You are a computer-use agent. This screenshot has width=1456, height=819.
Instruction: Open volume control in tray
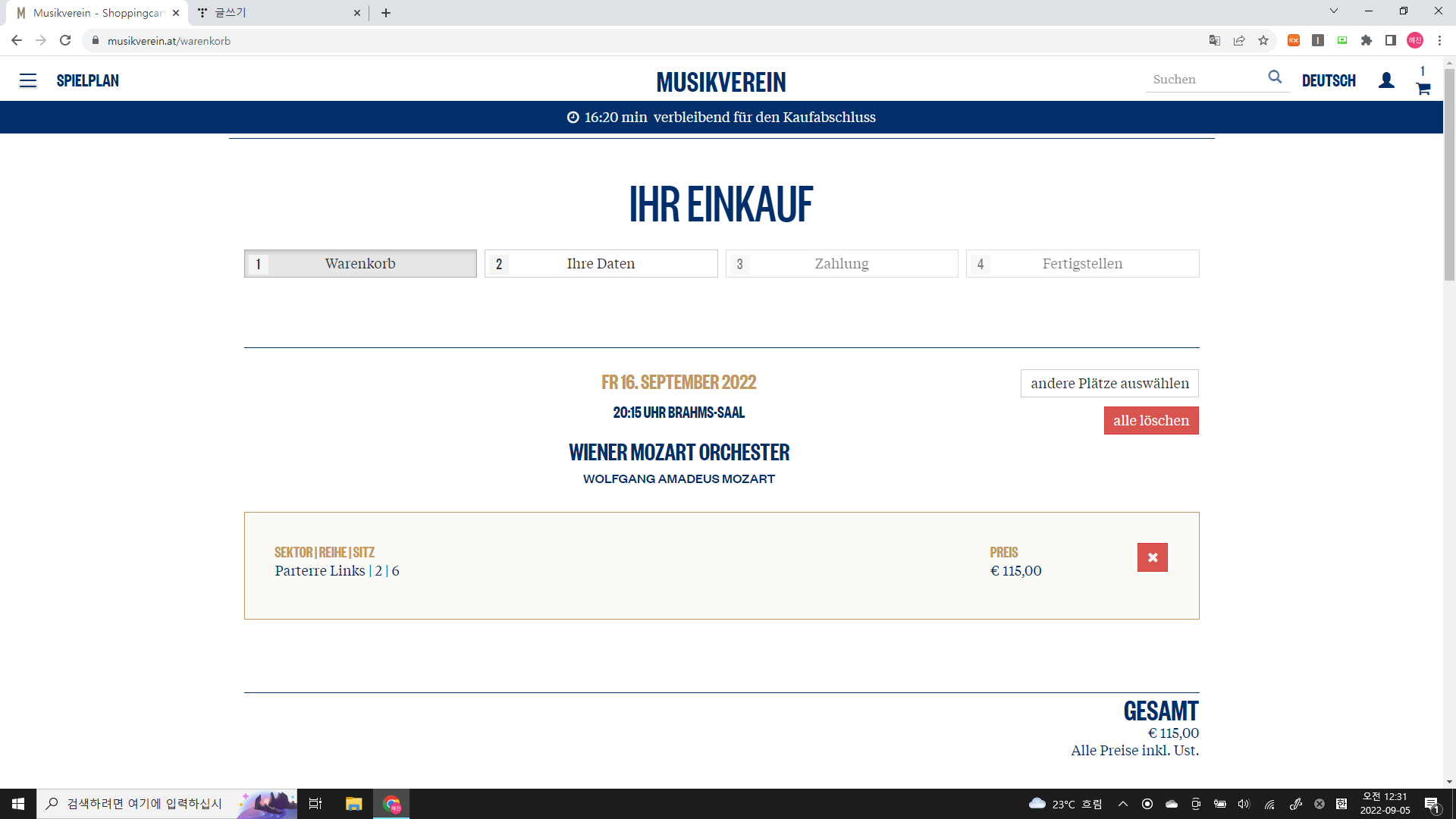(1244, 804)
